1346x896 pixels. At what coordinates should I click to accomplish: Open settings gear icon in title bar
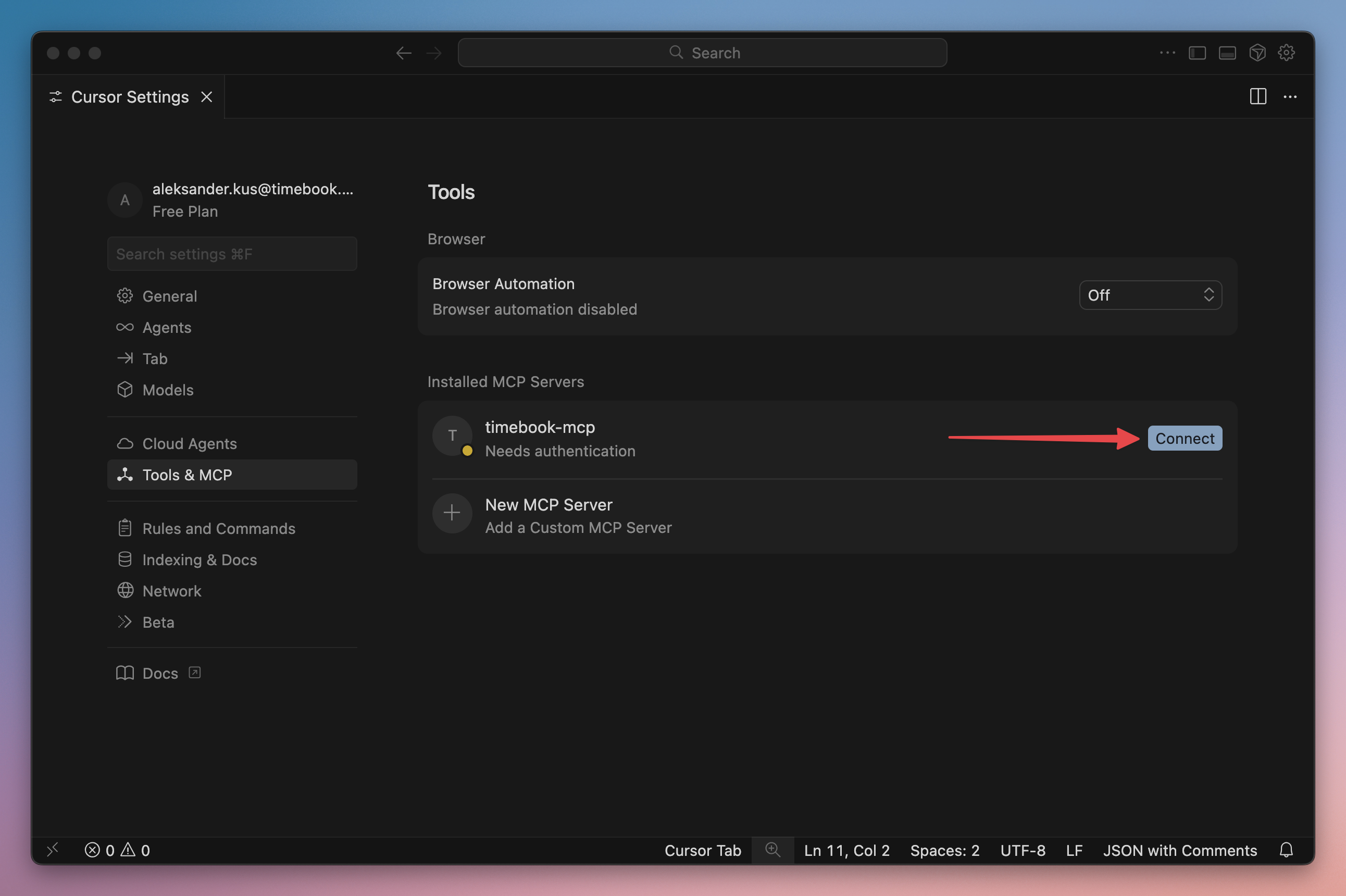click(x=1286, y=53)
